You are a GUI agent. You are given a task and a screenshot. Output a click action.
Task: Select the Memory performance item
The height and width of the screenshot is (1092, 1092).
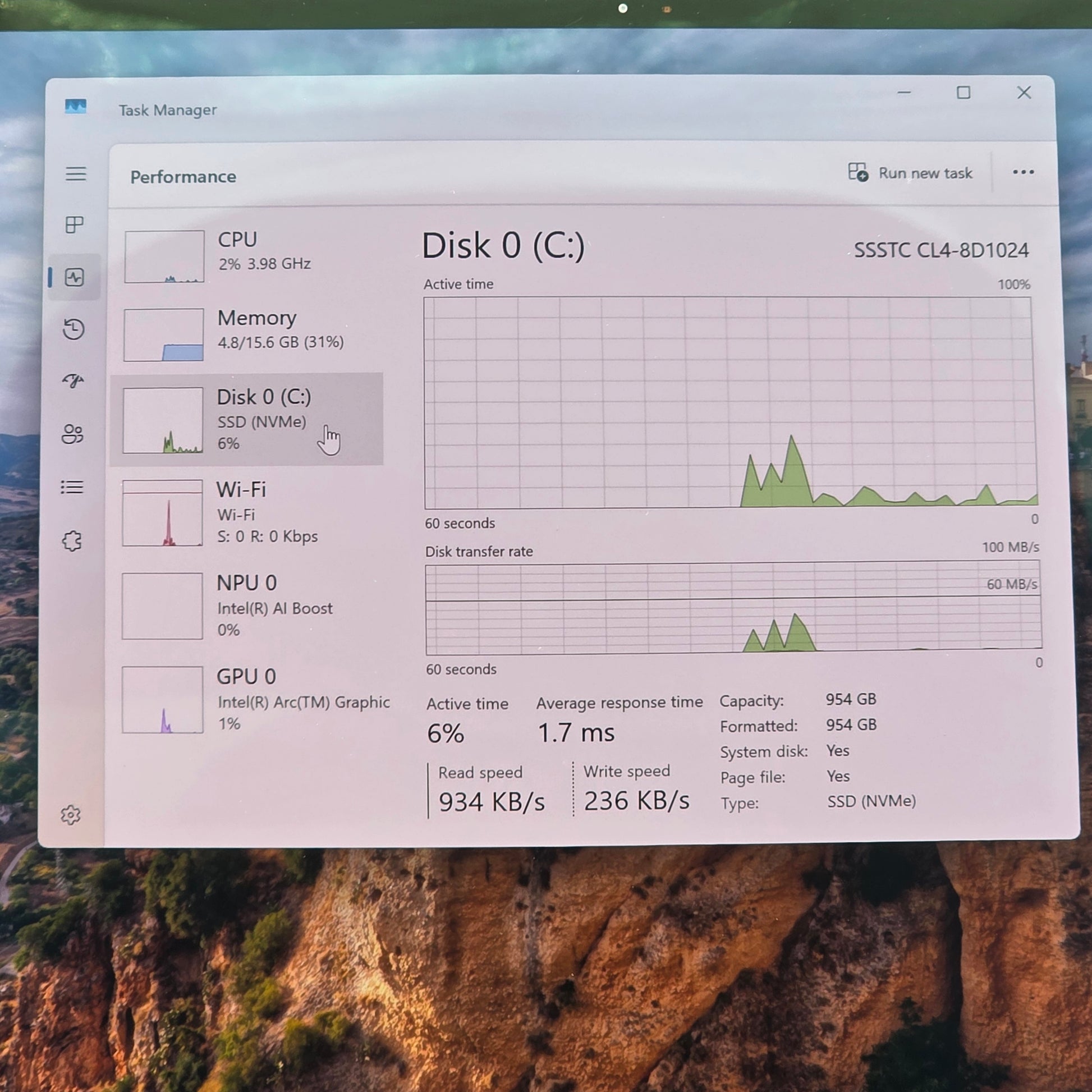pos(249,333)
